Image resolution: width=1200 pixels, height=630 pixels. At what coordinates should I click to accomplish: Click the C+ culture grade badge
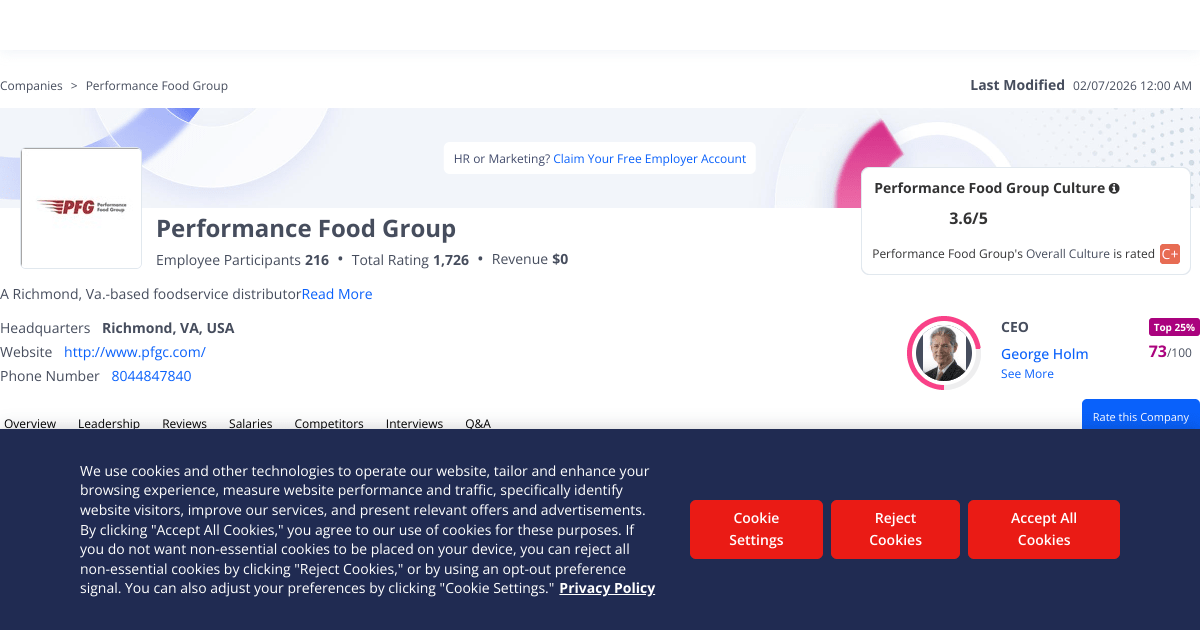(1170, 254)
